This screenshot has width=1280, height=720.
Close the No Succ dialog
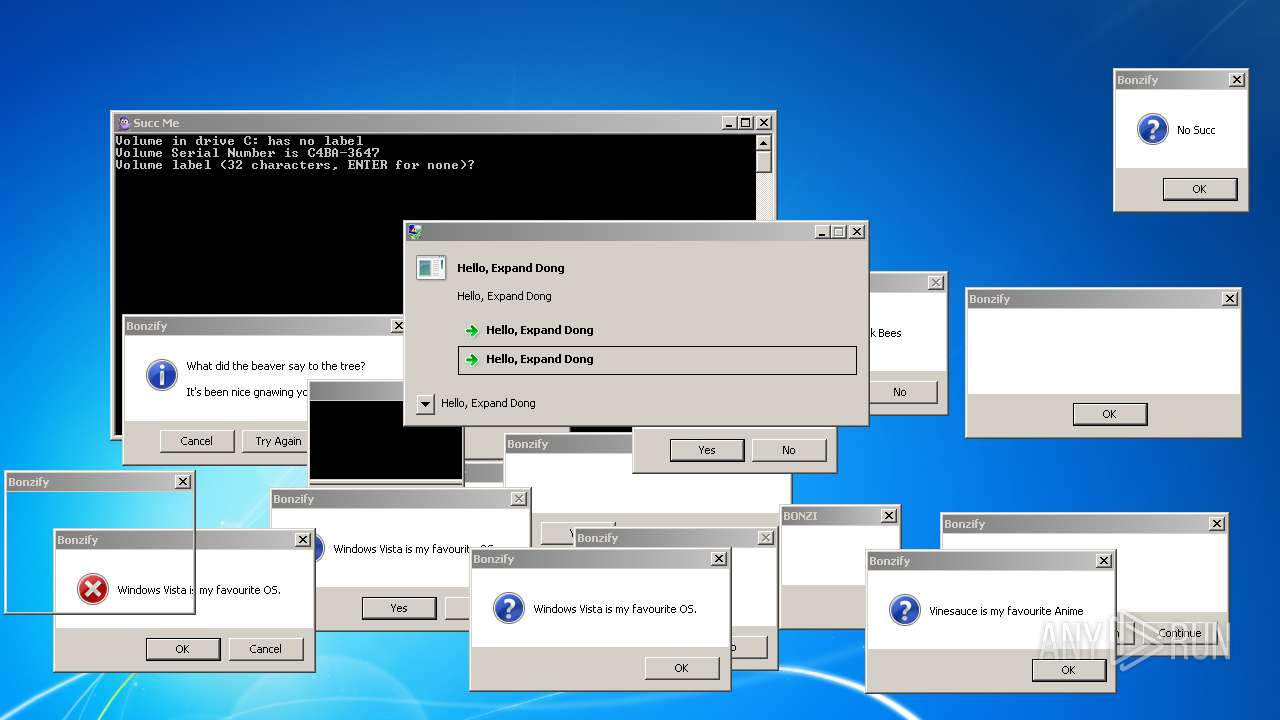(1237, 80)
